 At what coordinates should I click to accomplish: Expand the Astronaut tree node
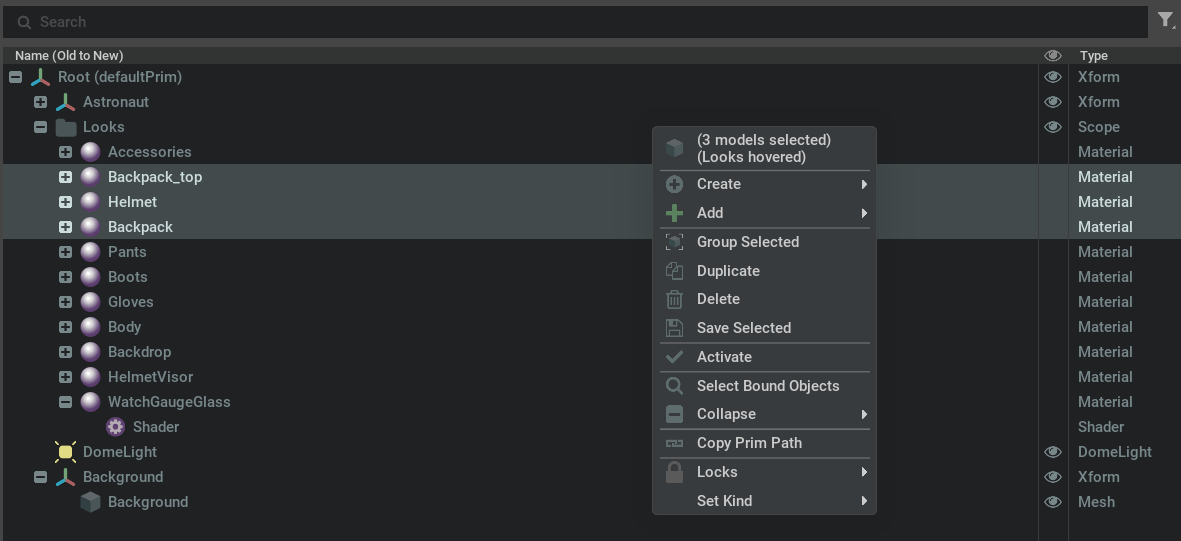(40, 102)
